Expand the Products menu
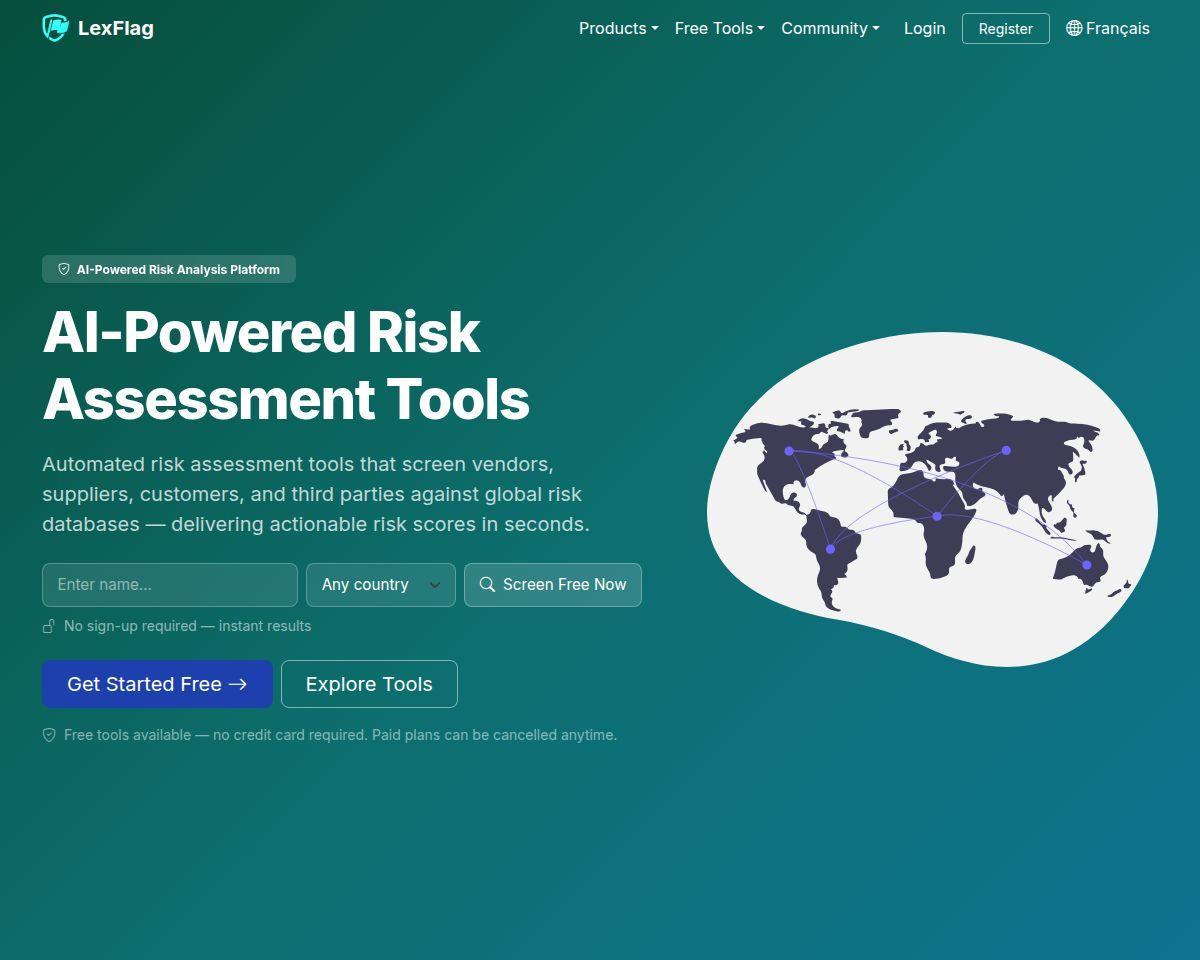The image size is (1200, 960). pos(618,28)
